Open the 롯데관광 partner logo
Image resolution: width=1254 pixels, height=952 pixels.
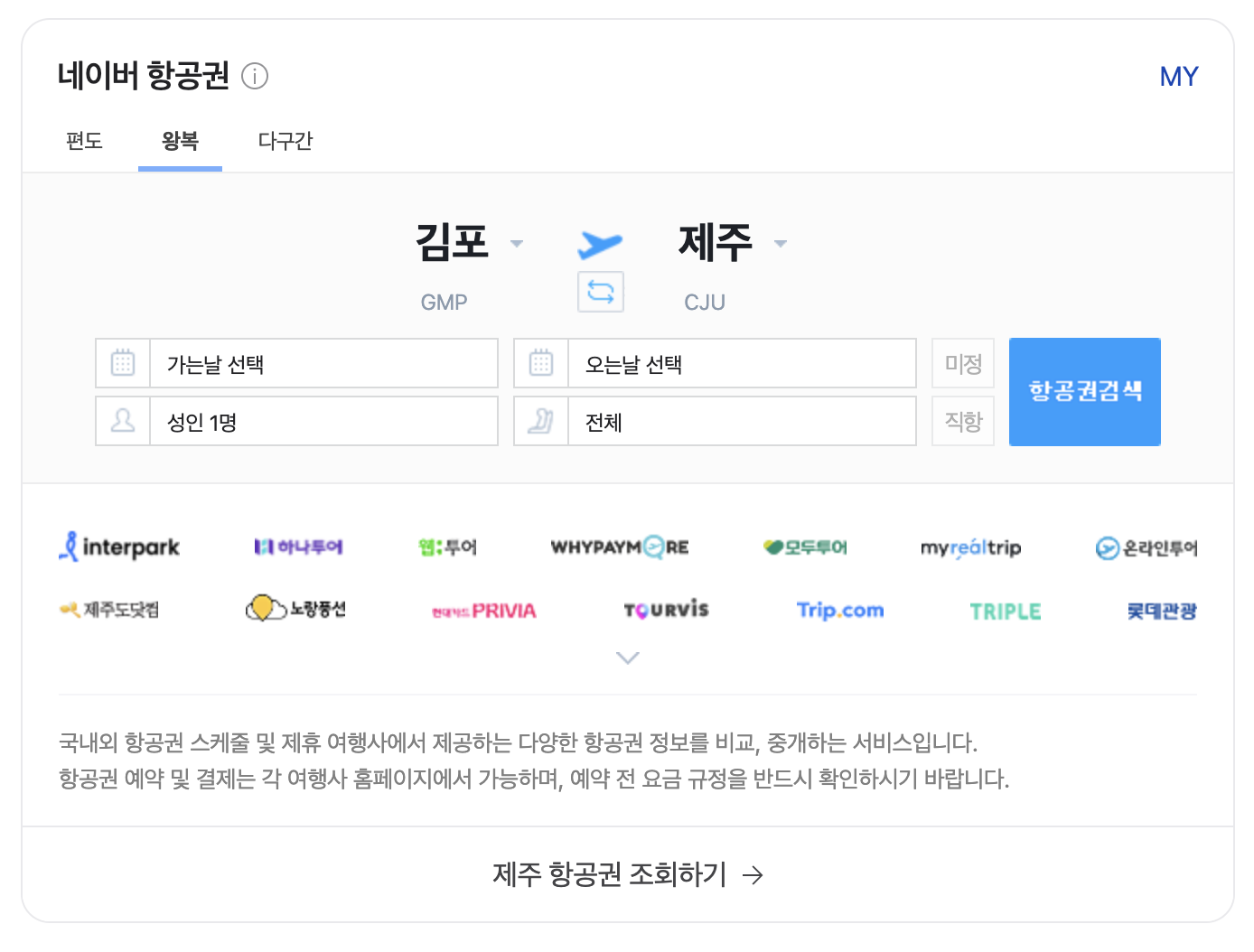1162,611
